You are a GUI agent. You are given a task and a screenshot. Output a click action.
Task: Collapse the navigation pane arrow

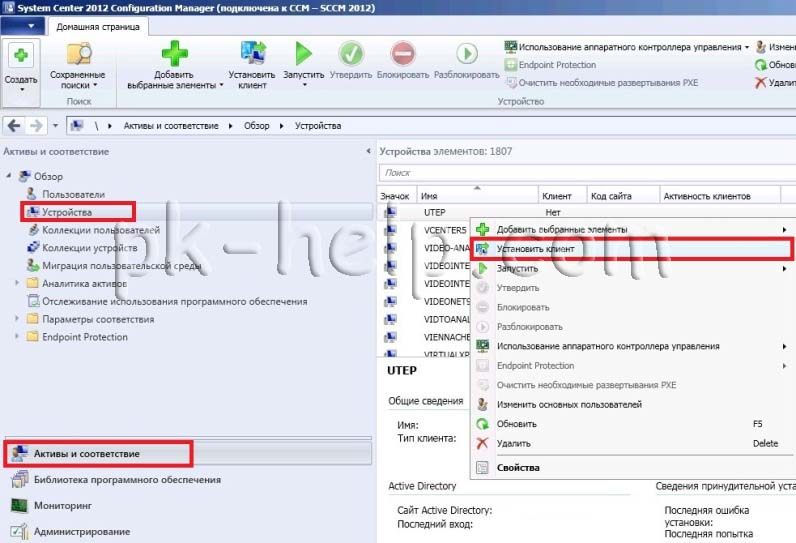[368, 151]
